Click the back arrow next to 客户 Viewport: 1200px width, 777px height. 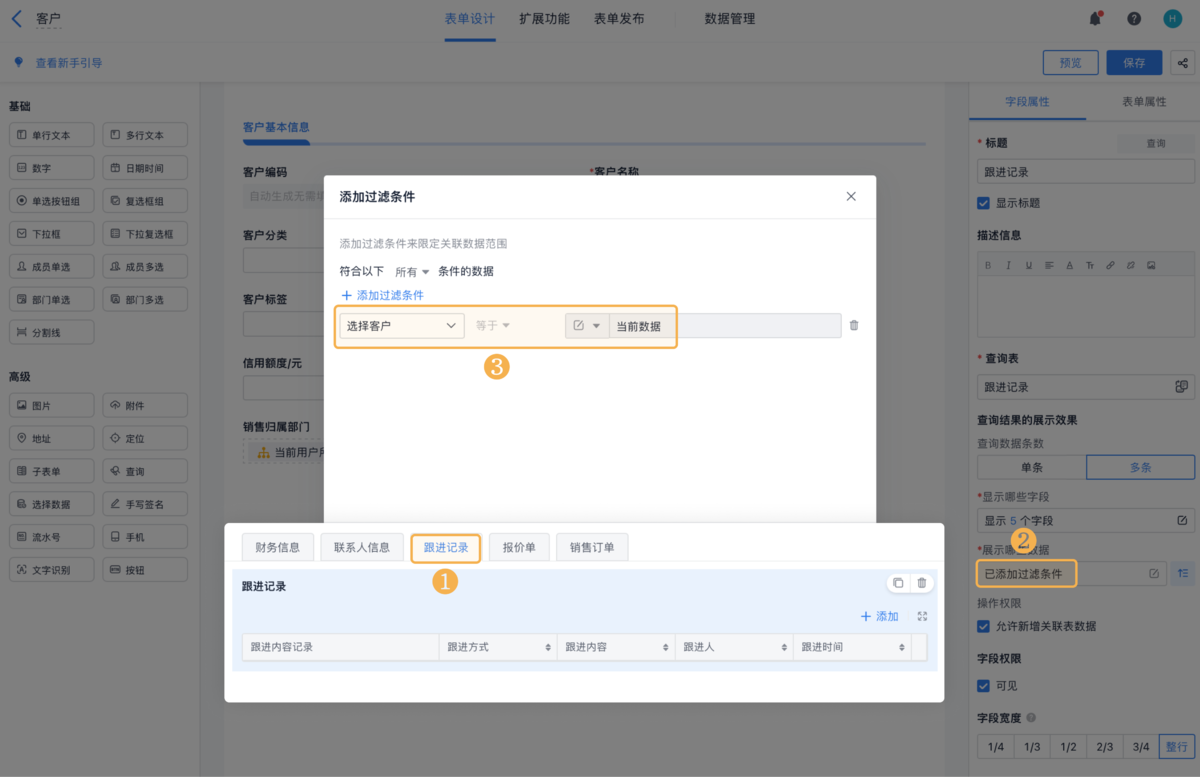[x=16, y=18]
